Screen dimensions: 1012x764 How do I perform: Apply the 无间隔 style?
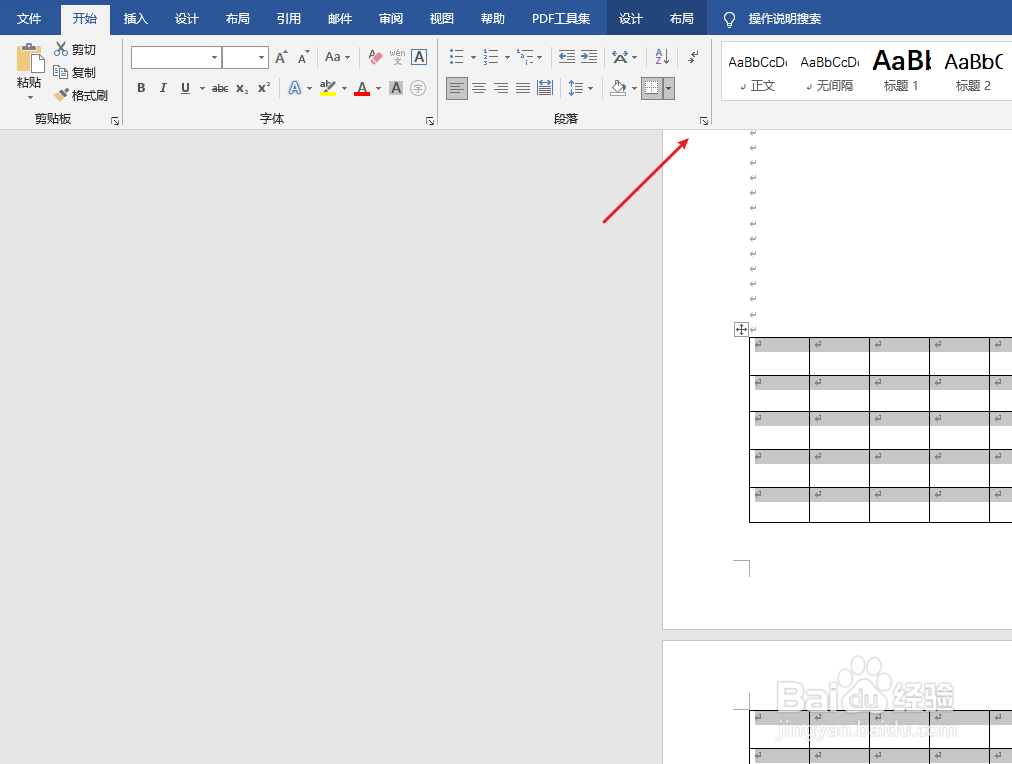(x=830, y=72)
